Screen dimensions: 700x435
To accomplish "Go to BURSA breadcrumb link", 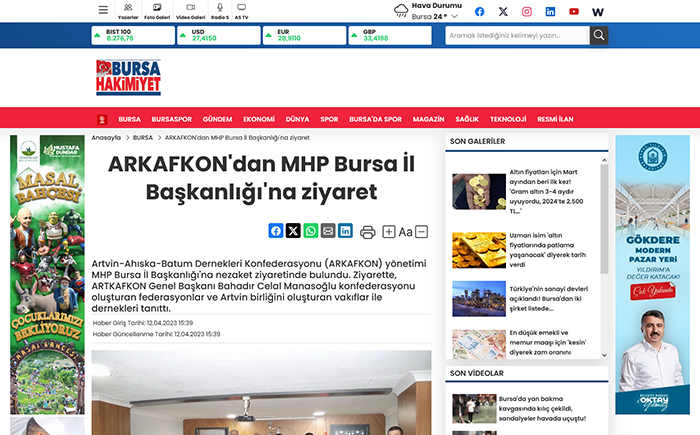I will [x=143, y=138].
